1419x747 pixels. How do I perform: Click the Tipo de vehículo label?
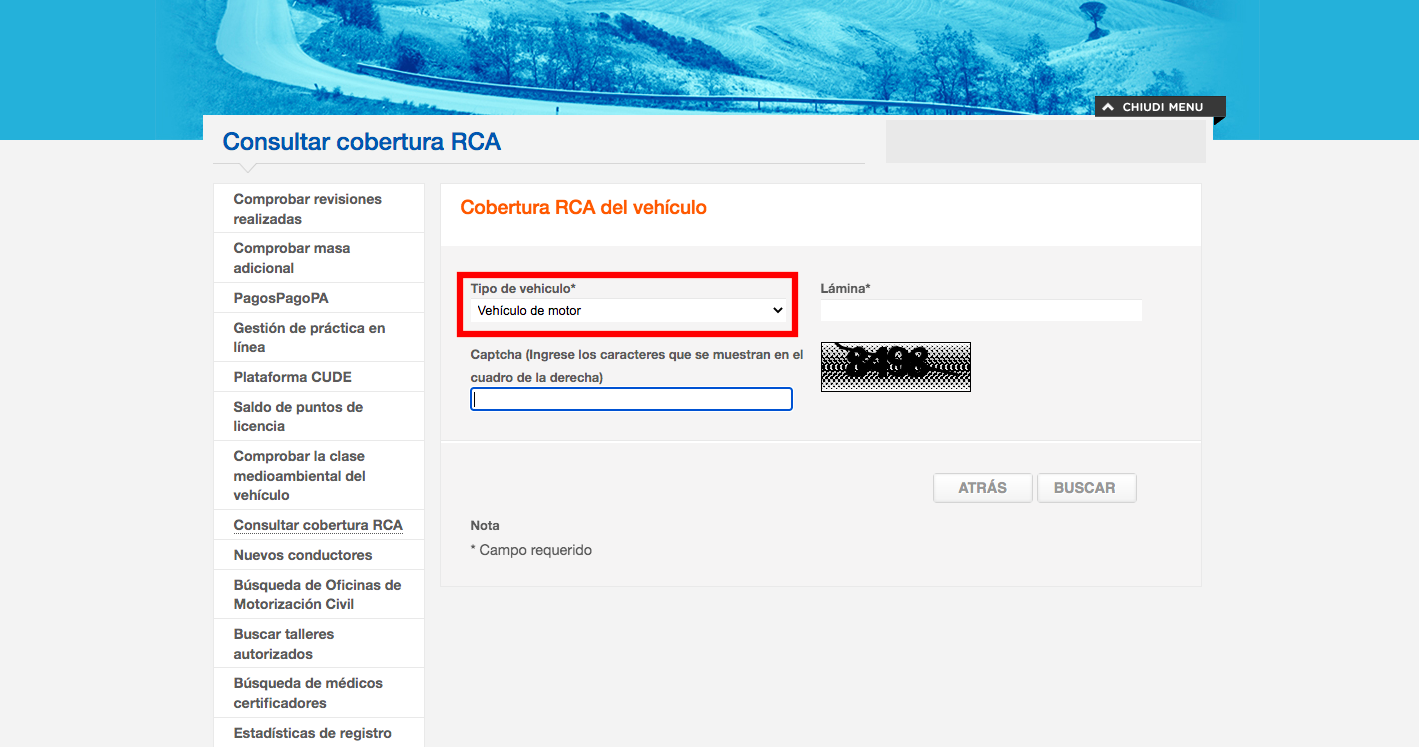point(523,288)
